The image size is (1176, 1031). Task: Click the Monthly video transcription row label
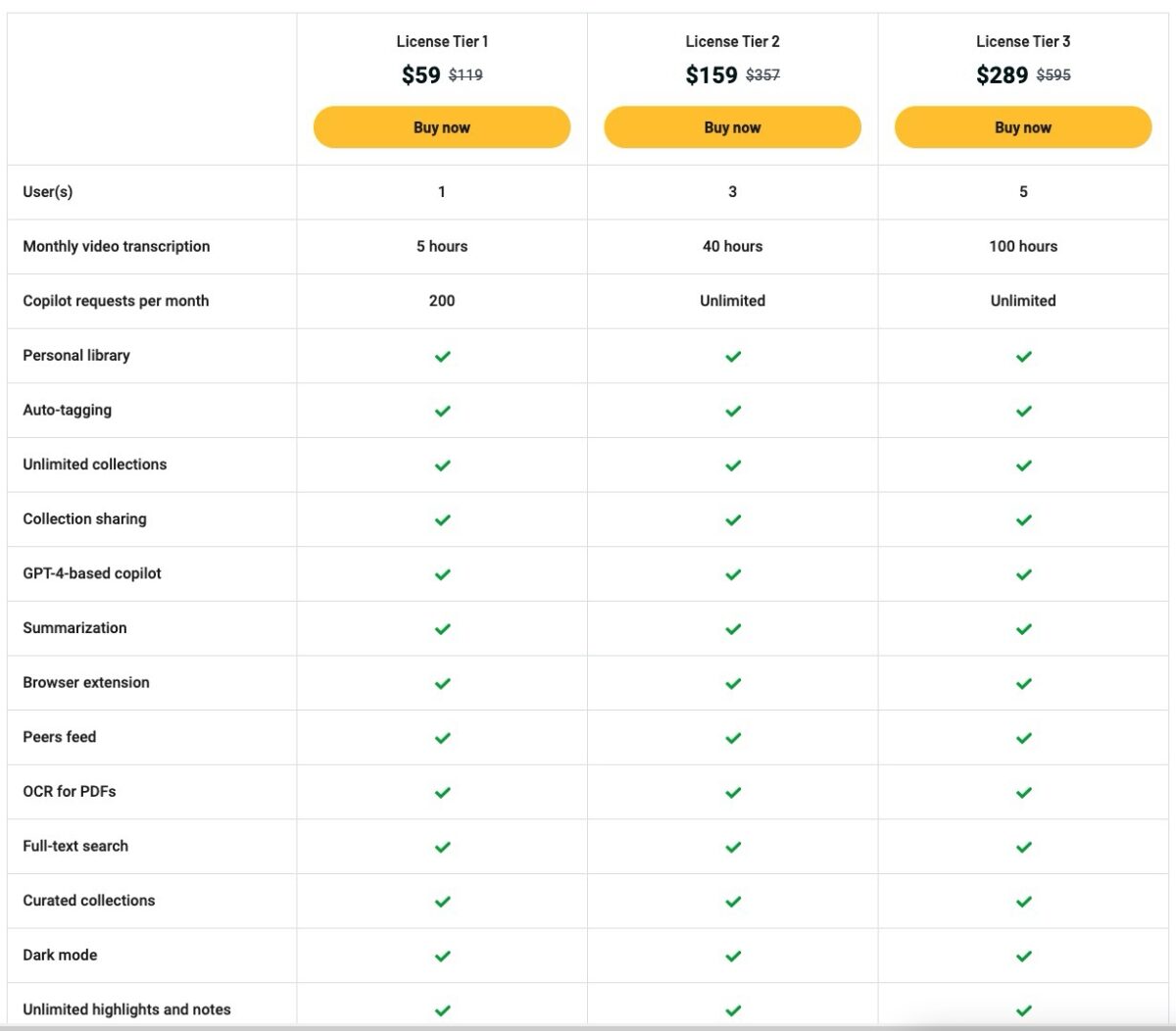point(116,246)
